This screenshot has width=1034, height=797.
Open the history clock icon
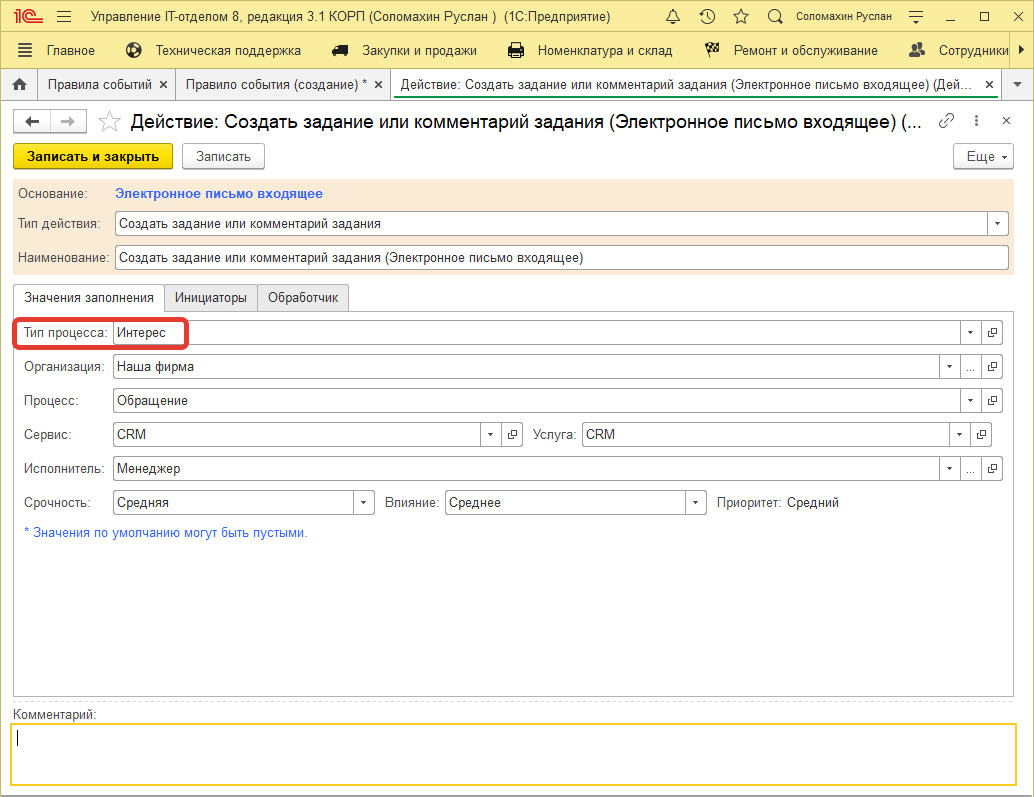tap(707, 17)
